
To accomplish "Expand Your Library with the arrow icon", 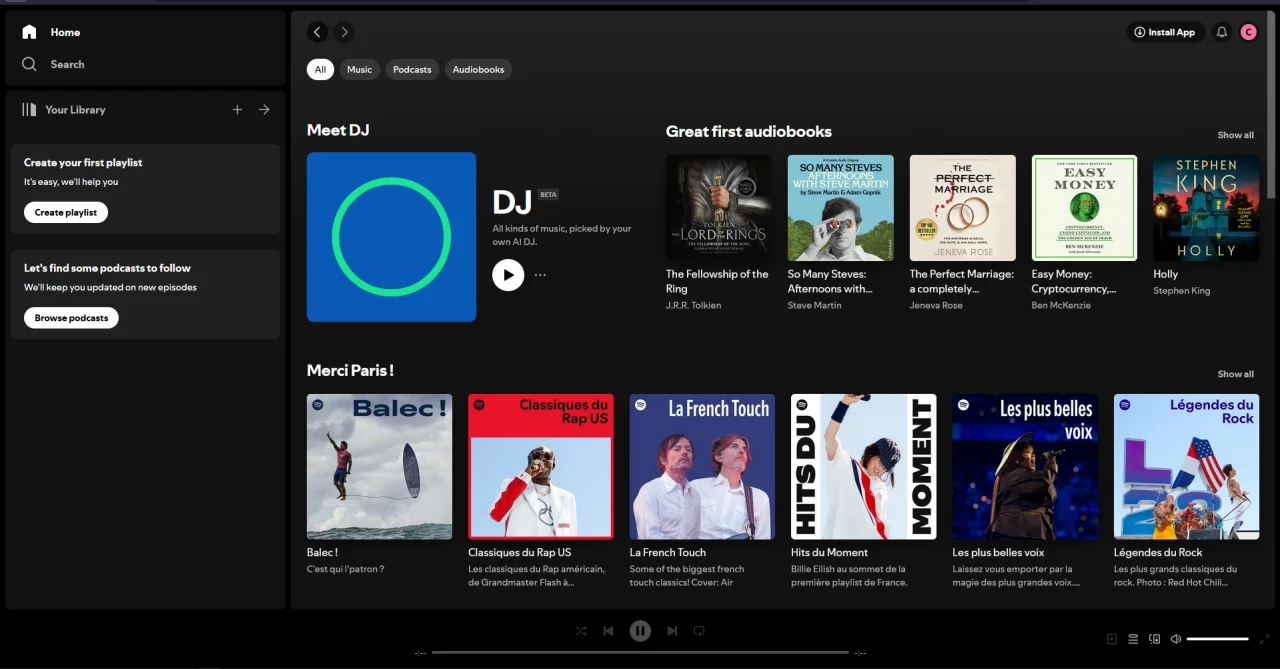I will (264, 110).
